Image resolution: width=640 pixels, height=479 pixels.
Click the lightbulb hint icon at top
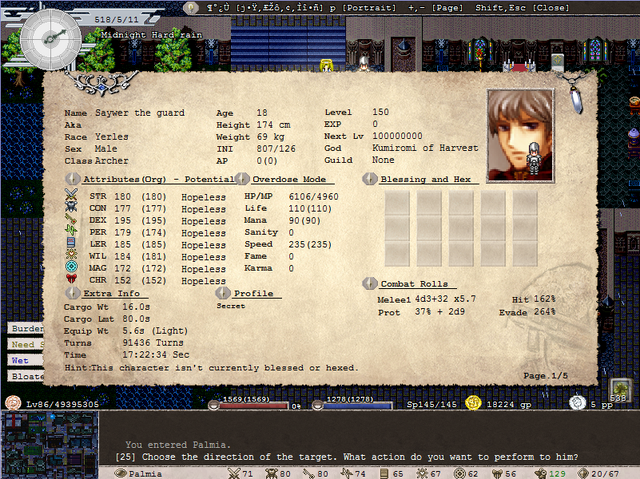[191, 7]
